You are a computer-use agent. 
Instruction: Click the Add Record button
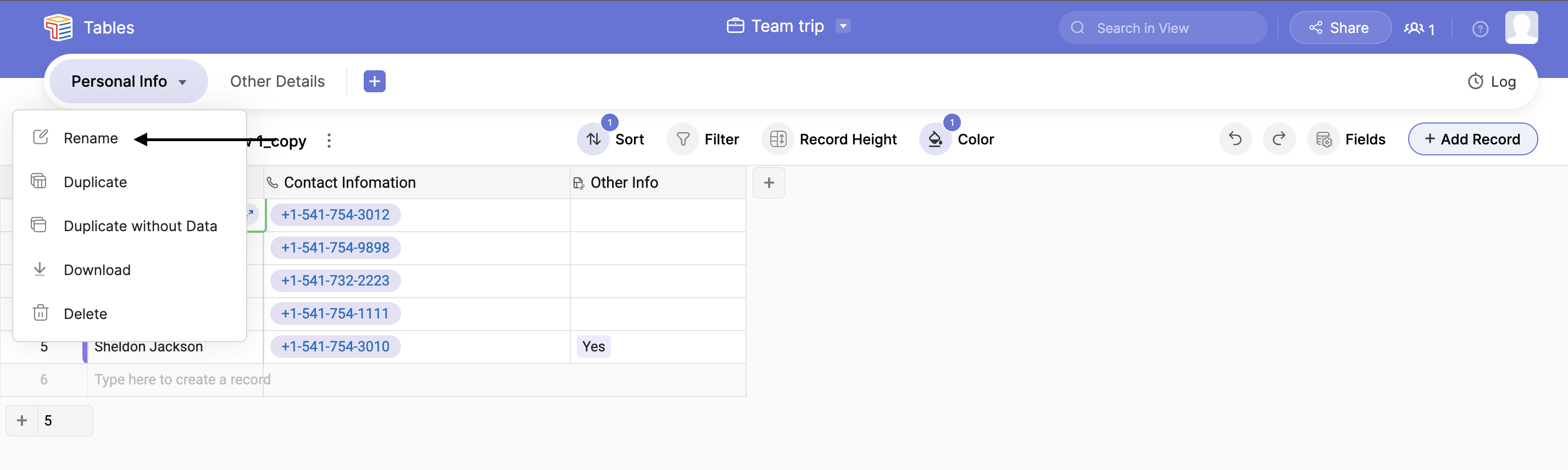pyautogui.click(x=1472, y=139)
